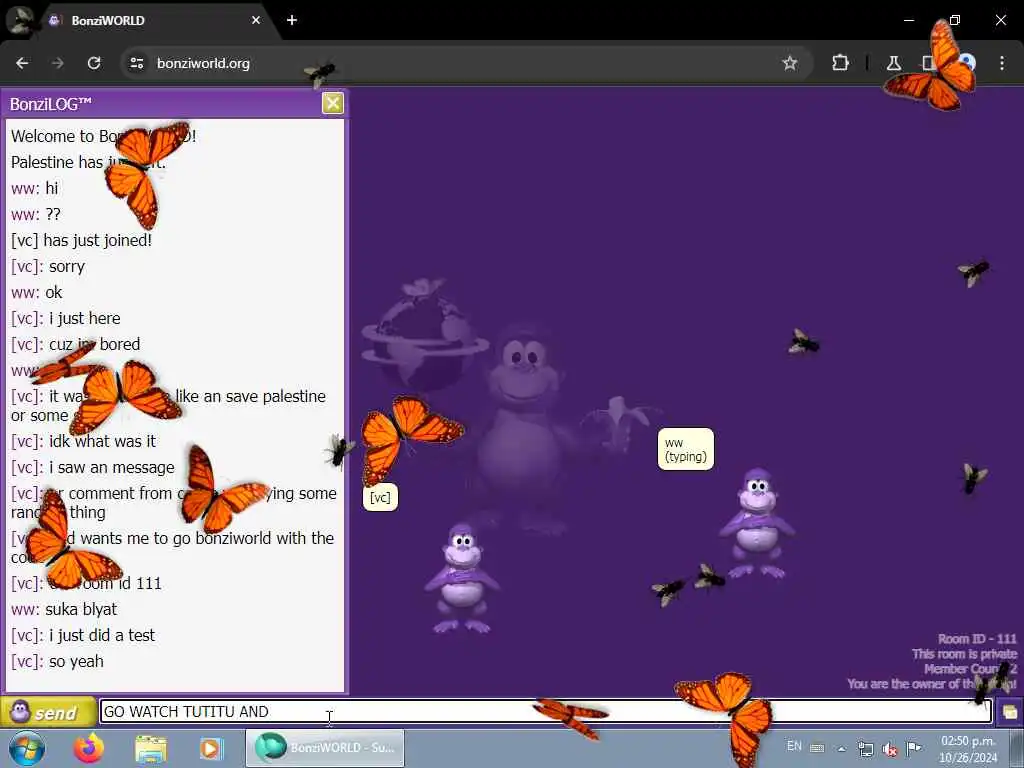
Task: Toggle the chat log button beside input
Action: pos(1010,712)
